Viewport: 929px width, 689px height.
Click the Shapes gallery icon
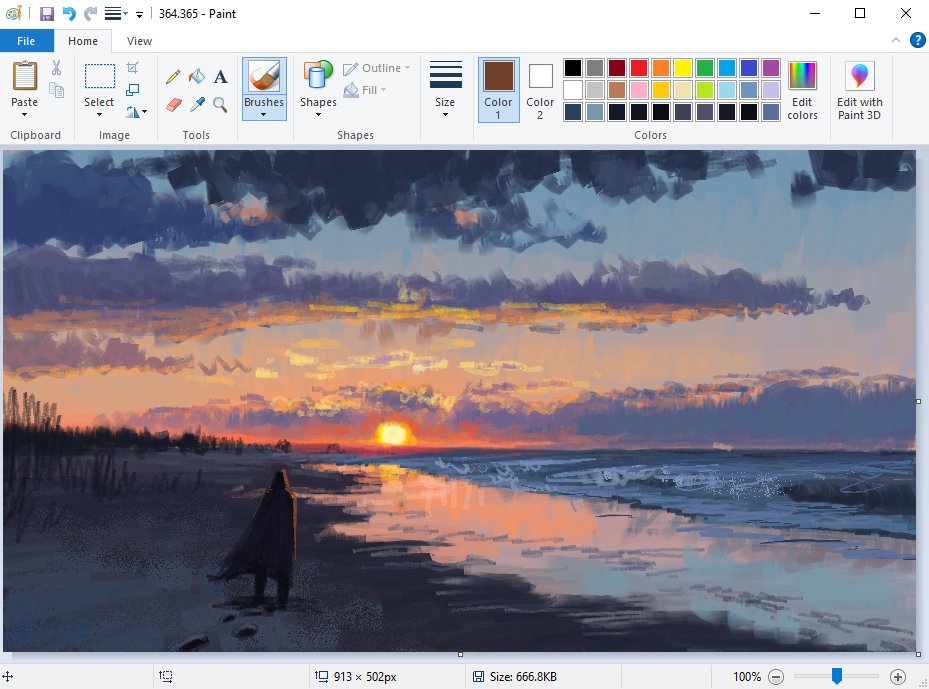click(x=318, y=75)
